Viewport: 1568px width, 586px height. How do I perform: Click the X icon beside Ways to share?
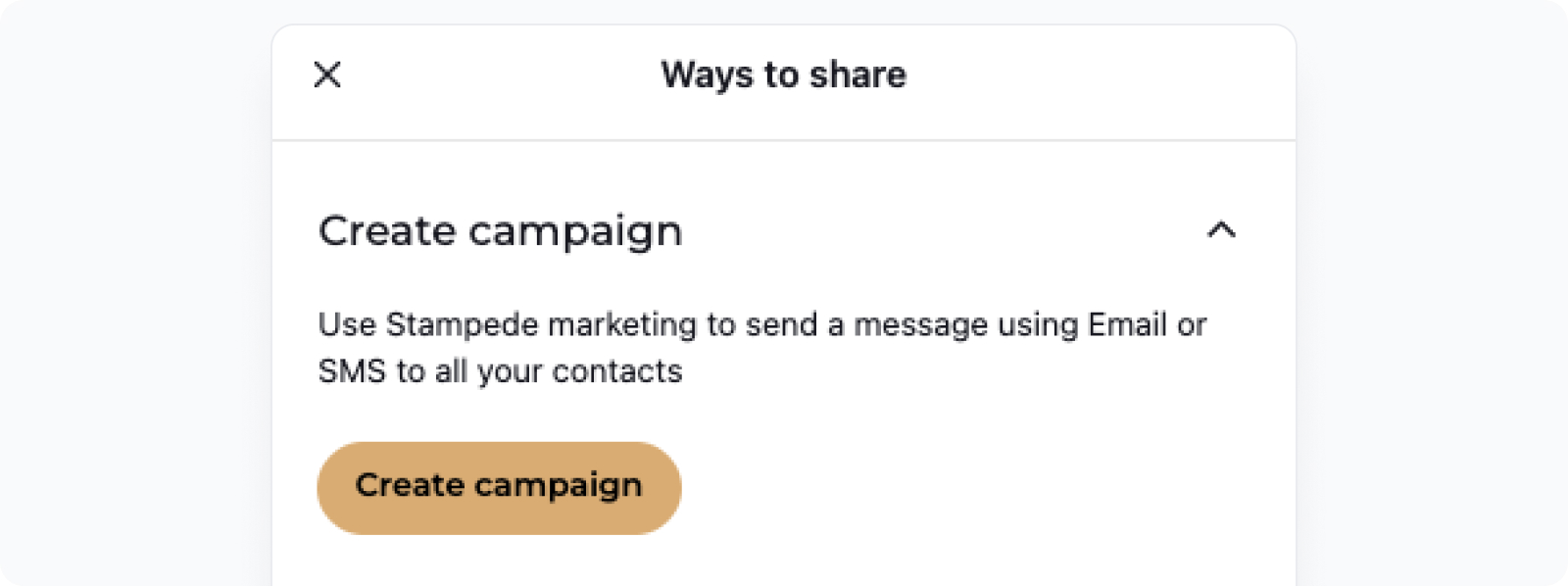pos(327,74)
